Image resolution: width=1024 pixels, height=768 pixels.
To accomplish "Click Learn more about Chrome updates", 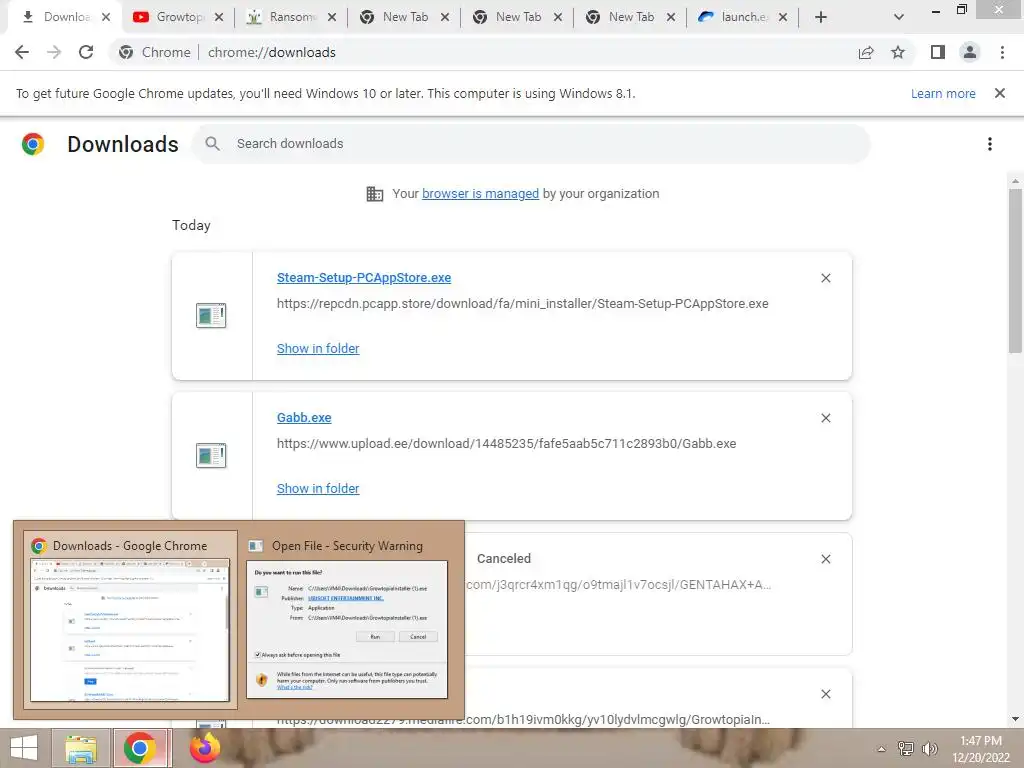I will coord(943,93).
